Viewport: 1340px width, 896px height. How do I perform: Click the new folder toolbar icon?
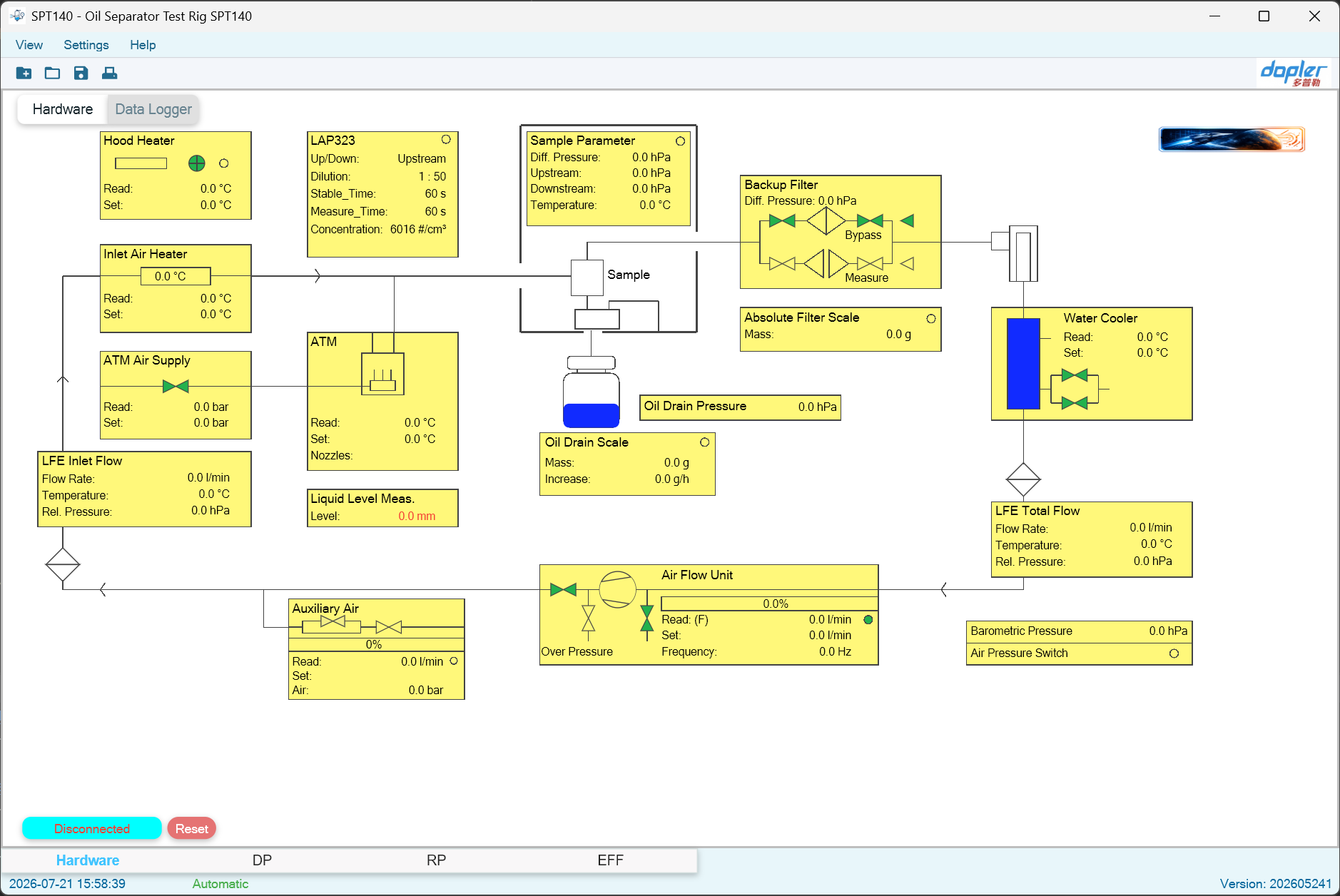point(24,73)
